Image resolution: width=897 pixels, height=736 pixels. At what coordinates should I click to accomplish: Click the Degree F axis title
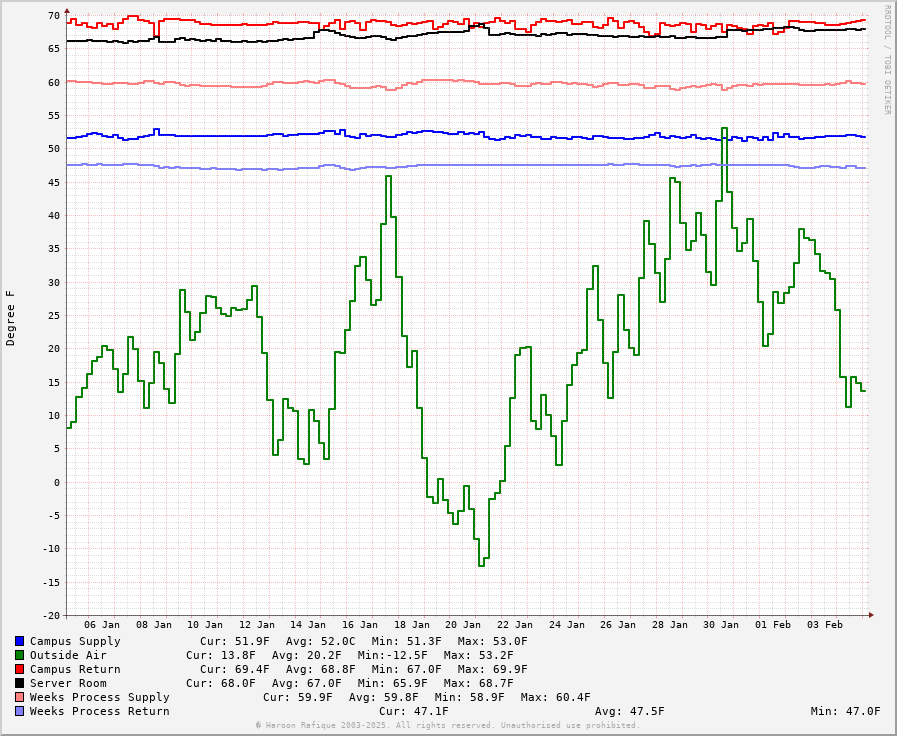point(11,318)
